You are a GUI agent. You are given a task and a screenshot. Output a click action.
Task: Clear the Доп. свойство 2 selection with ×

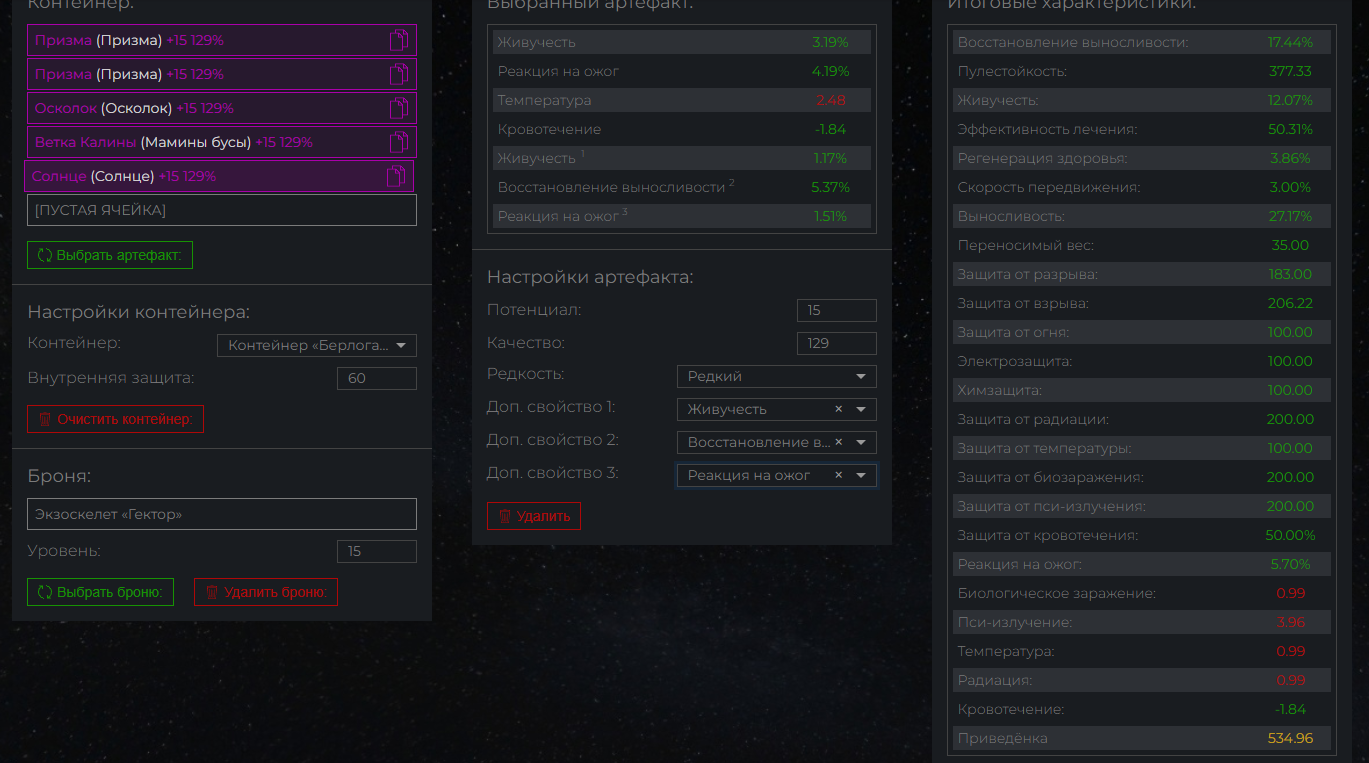[x=839, y=442]
